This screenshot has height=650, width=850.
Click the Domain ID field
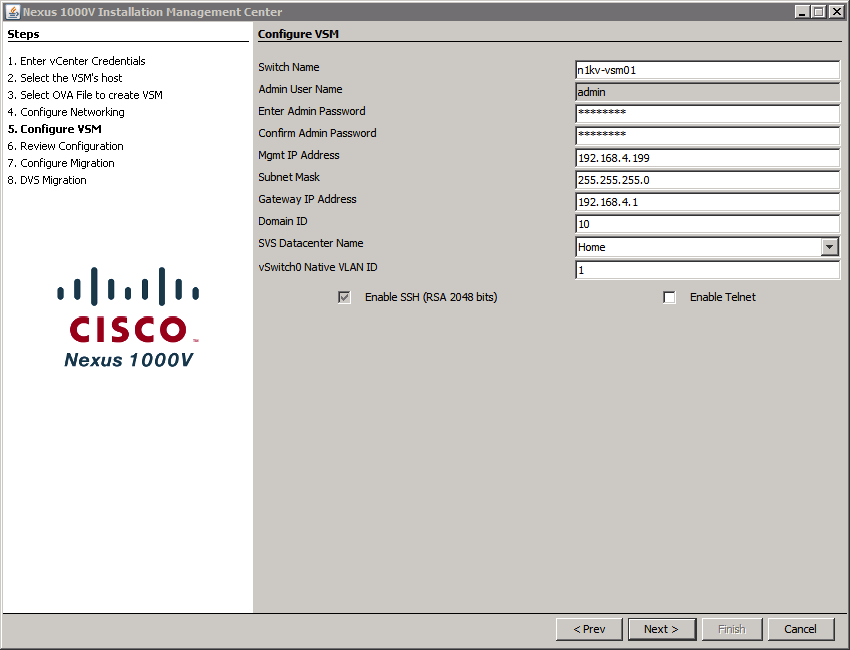click(x=707, y=224)
